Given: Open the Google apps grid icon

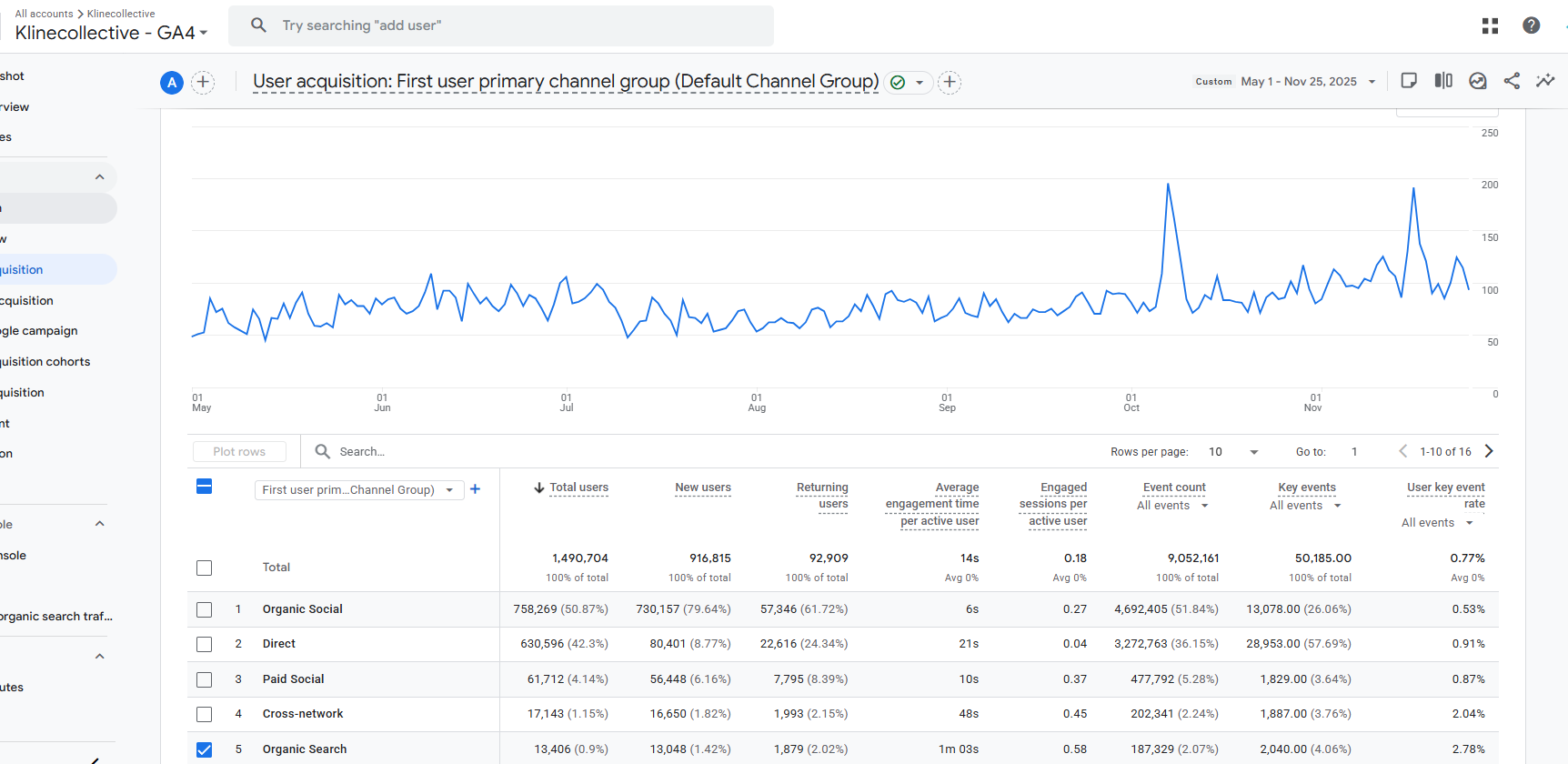Looking at the screenshot, I should pyautogui.click(x=1490, y=25).
